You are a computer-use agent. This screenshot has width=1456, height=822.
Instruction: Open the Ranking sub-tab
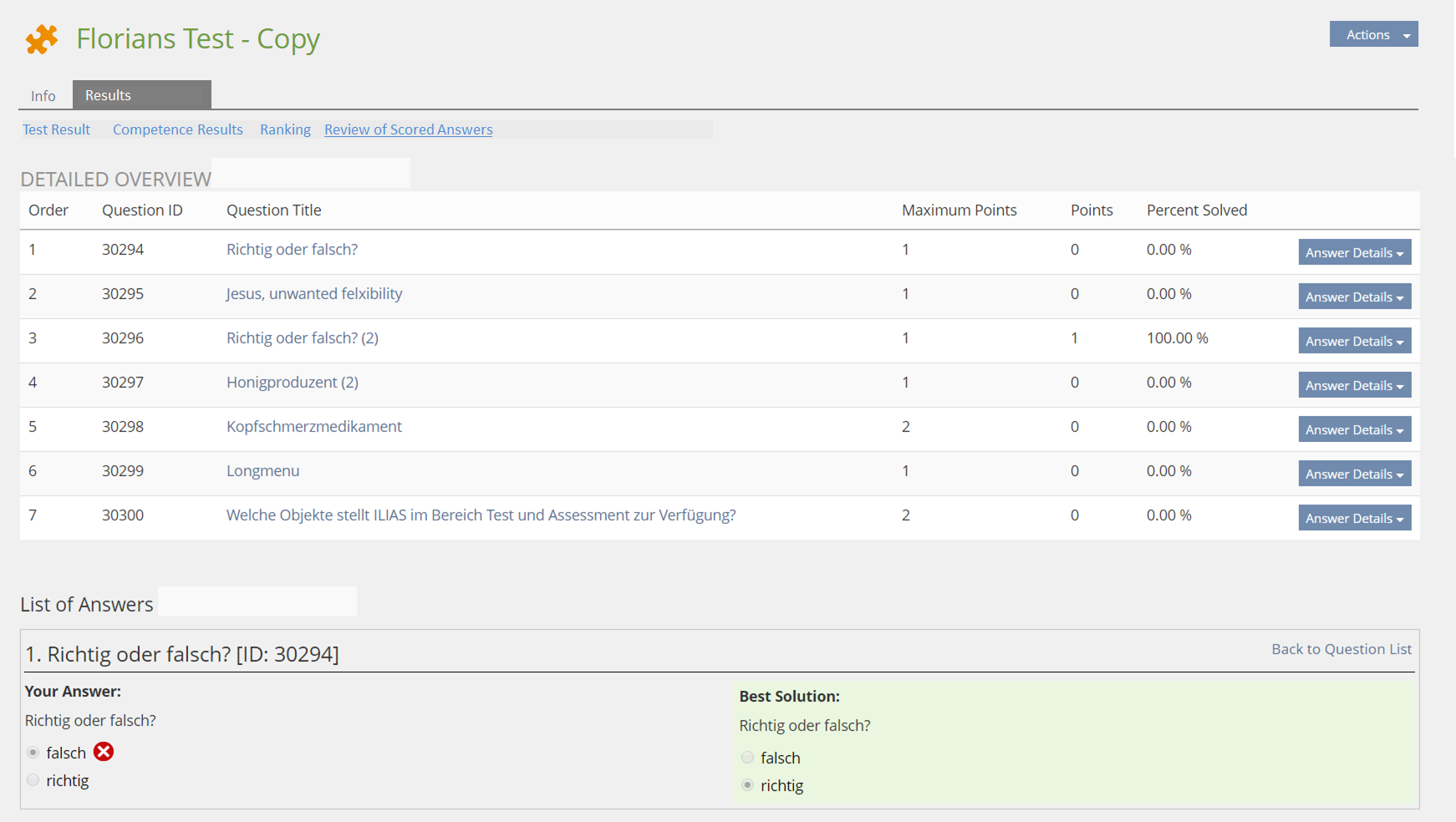(x=285, y=129)
